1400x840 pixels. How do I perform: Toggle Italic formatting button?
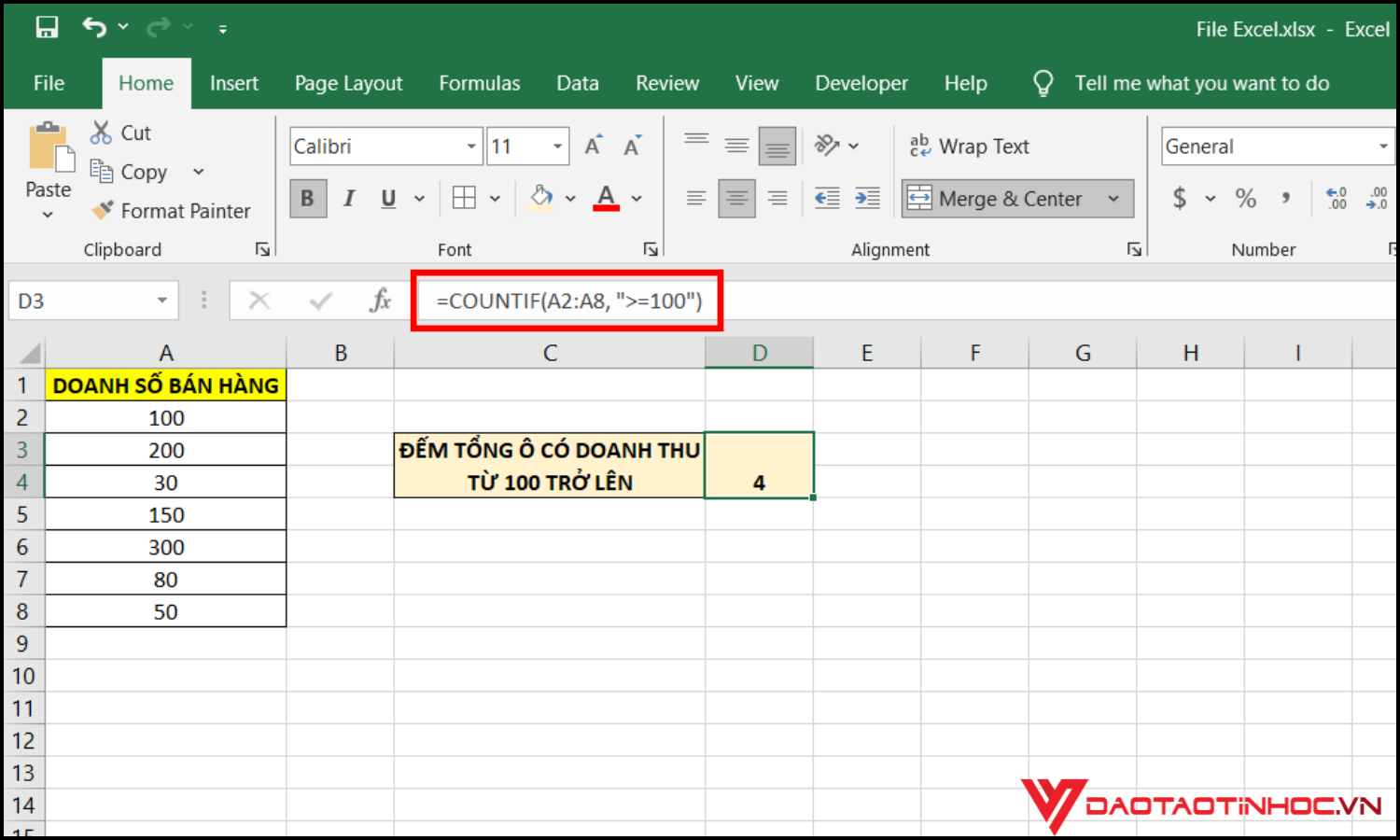(x=349, y=199)
